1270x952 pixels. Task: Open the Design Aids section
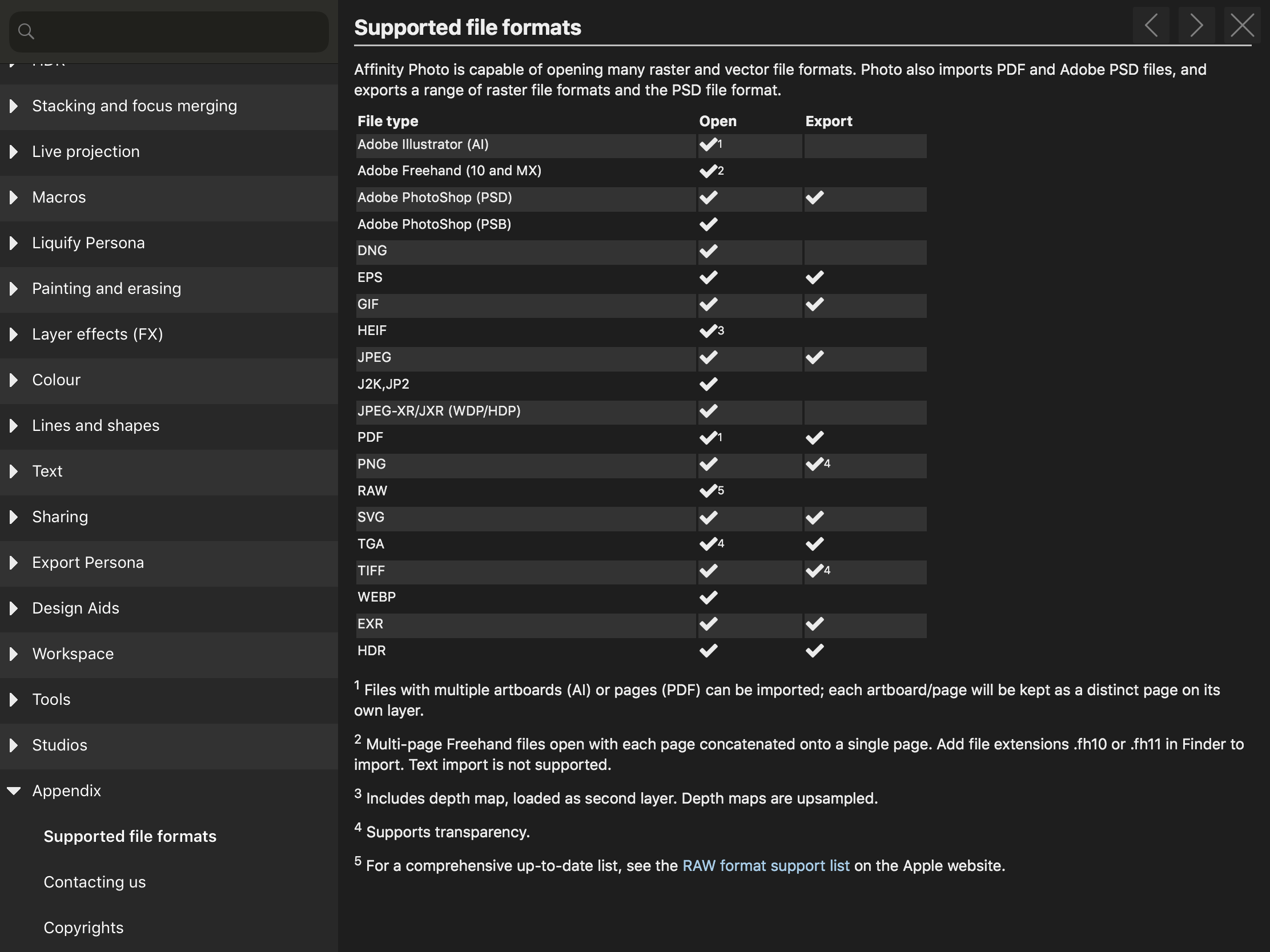169,608
